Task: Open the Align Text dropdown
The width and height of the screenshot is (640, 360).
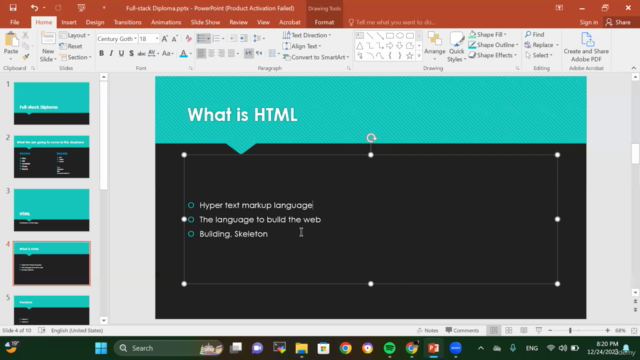Action: pyautogui.click(x=302, y=46)
